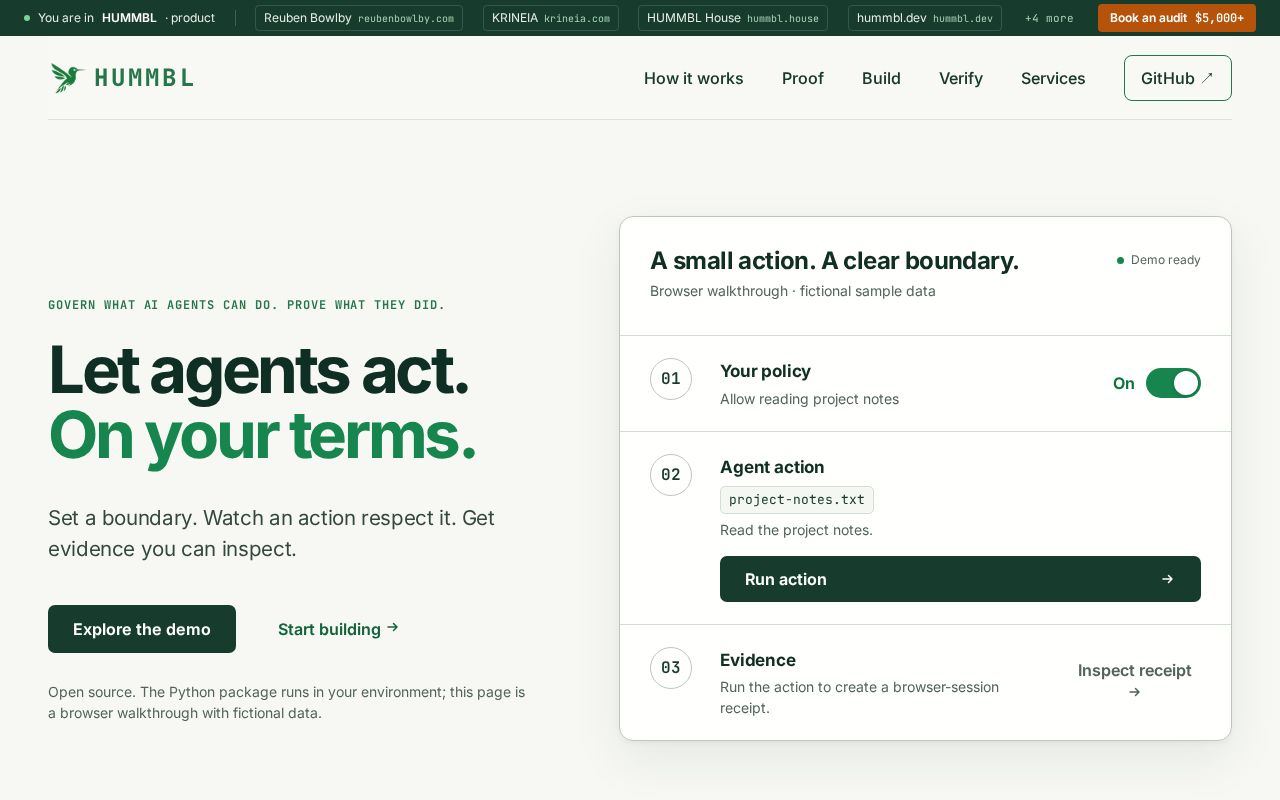
Task: Open How it works nav item
Action: click(x=693, y=78)
